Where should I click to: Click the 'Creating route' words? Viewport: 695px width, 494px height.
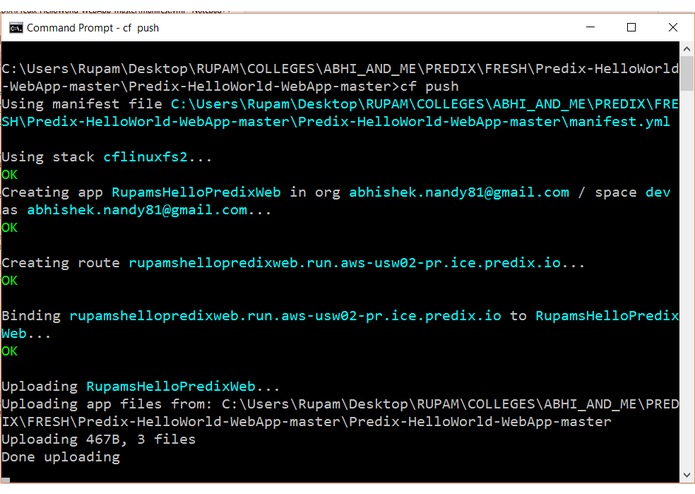point(61,263)
